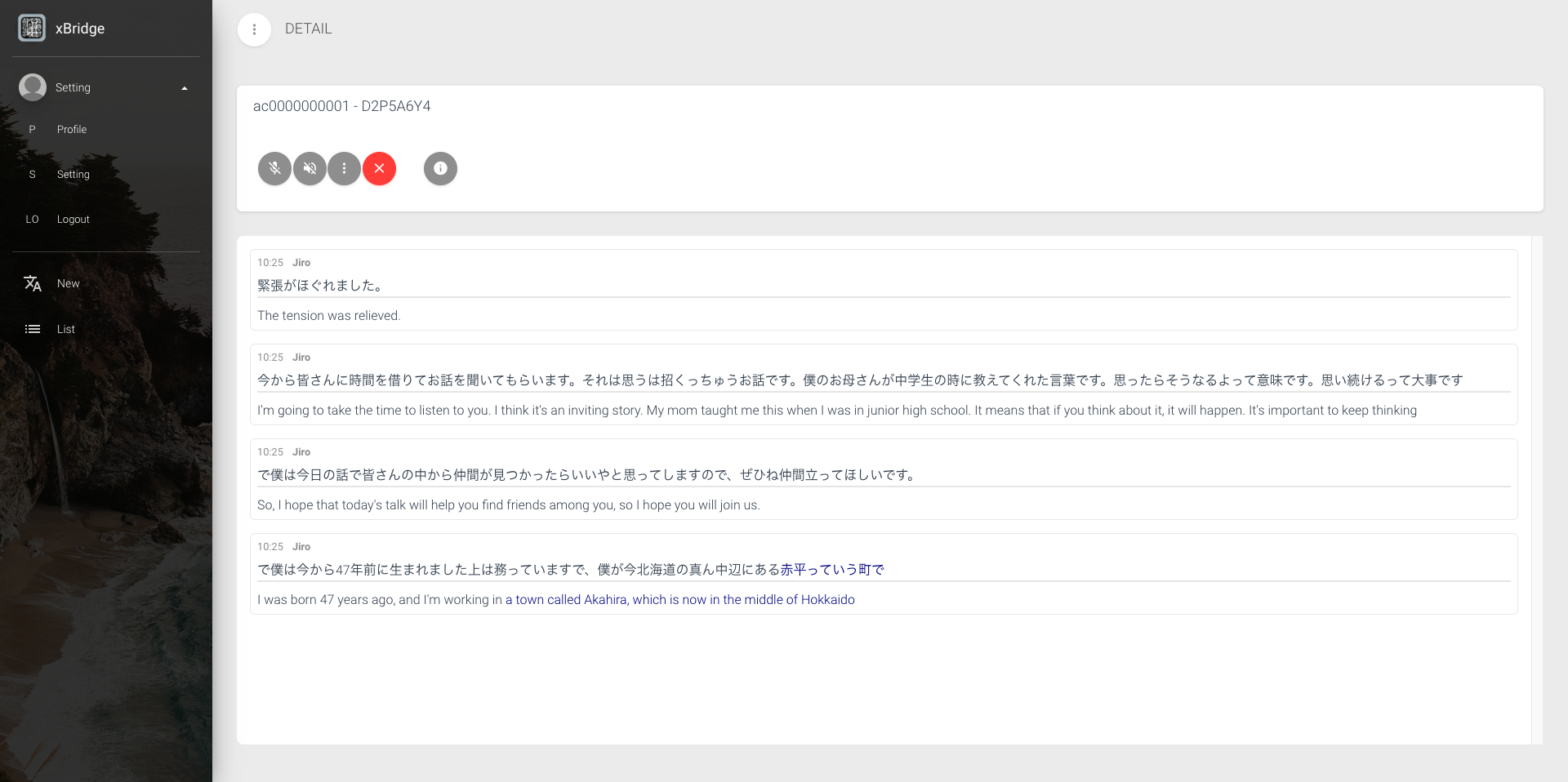This screenshot has width=1568, height=782.
Task: Click the New translation icon
Action: (33, 283)
